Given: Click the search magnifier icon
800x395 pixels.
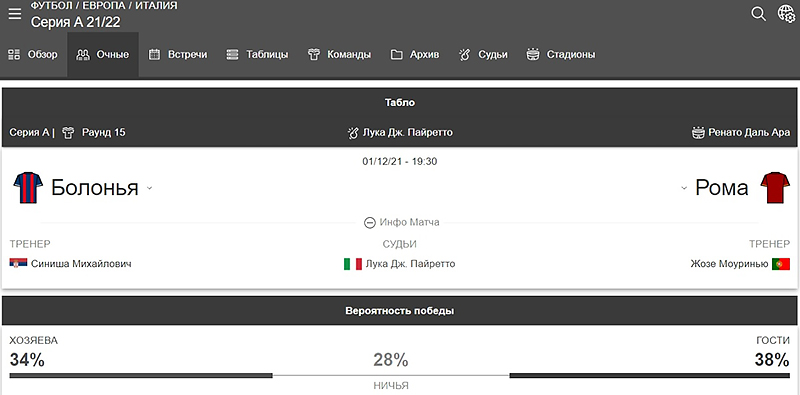Looking at the screenshot, I should [759, 14].
